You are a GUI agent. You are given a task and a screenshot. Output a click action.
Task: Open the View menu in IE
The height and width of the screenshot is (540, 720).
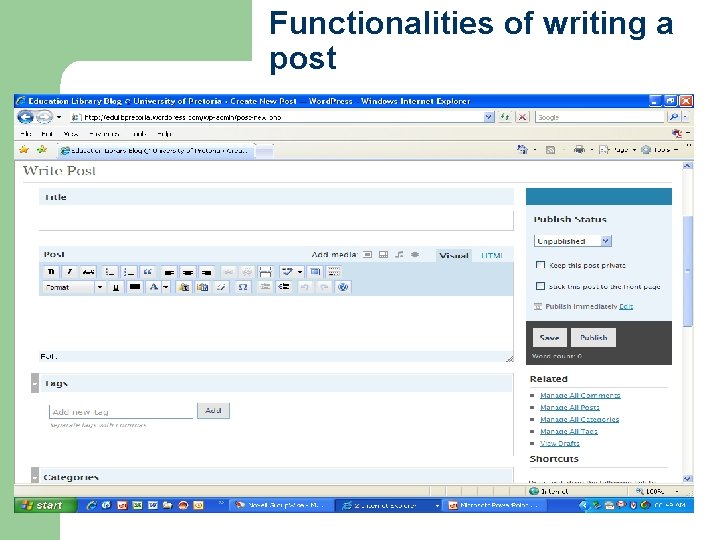[x=71, y=134]
